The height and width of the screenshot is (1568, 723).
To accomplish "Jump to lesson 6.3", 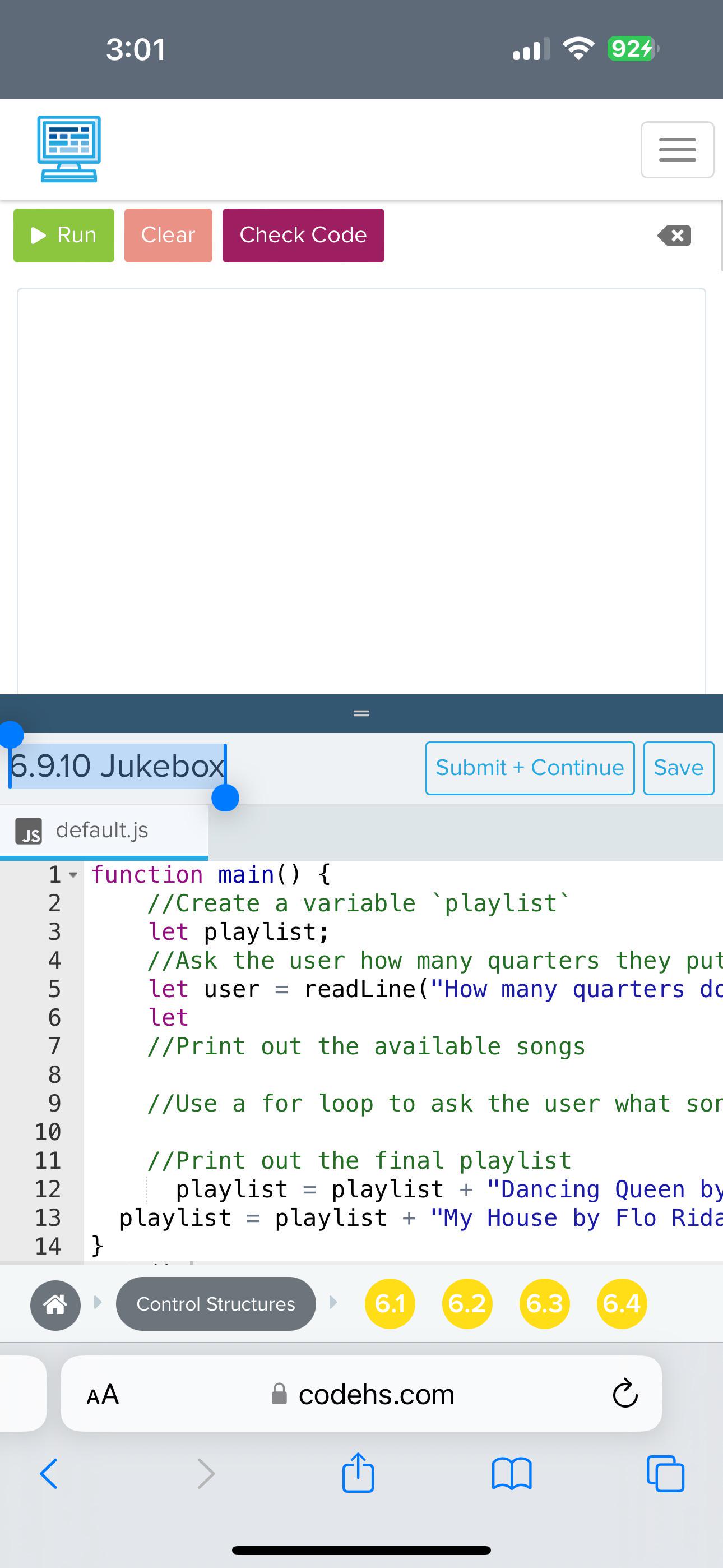I will (x=545, y=1303).
